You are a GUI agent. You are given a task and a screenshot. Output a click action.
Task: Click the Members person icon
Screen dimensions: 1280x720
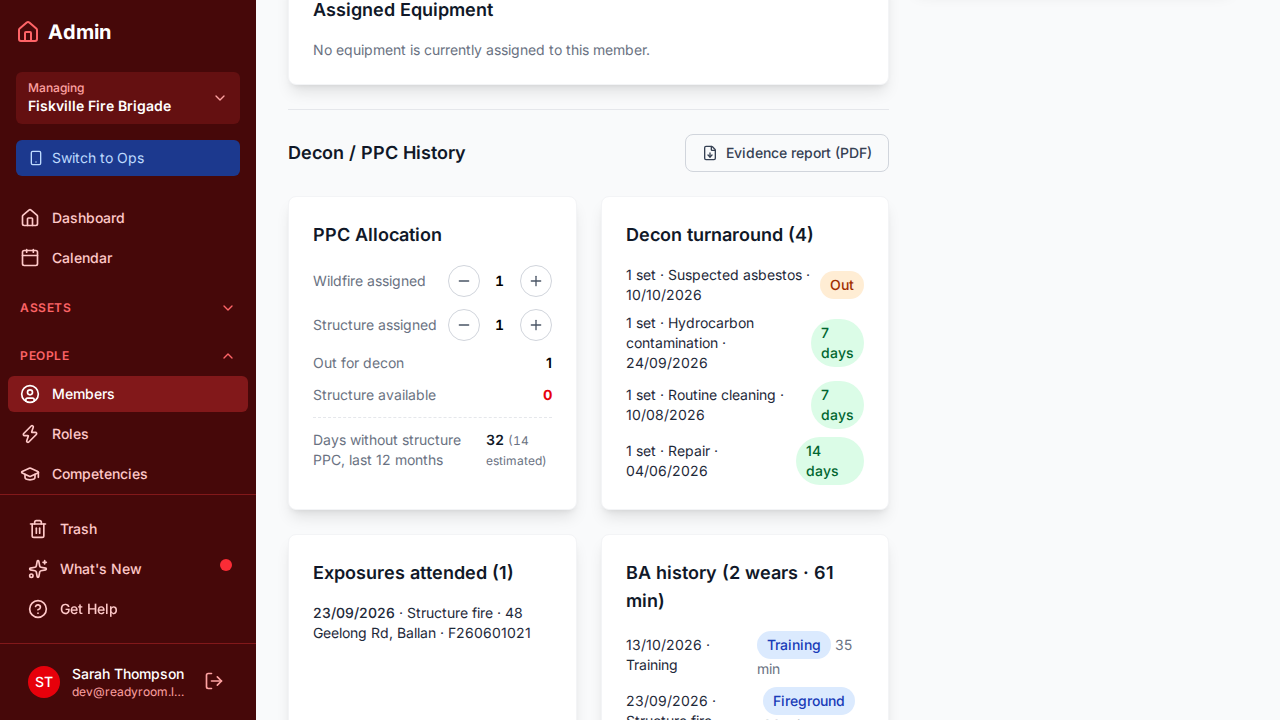pos(30,394)
